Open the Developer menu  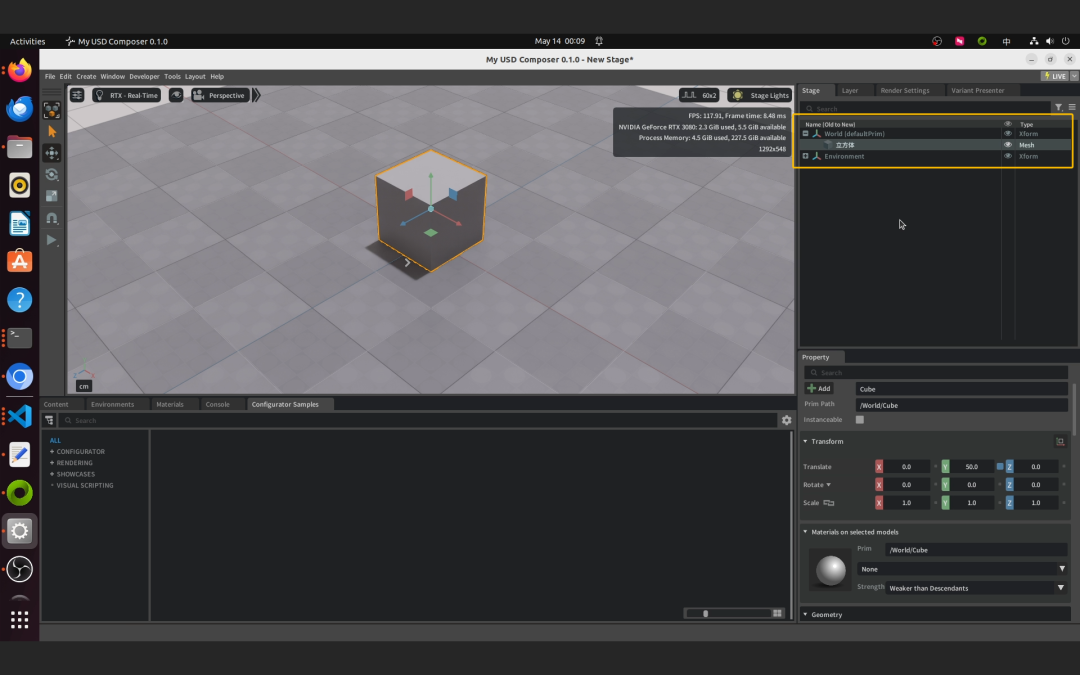(144, 76)
